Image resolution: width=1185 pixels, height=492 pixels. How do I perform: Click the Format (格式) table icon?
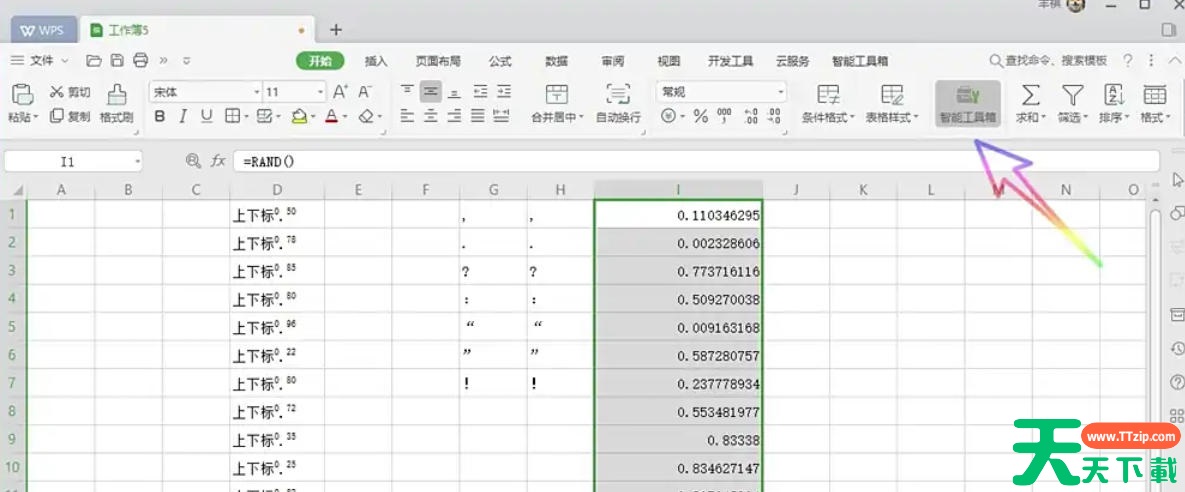(1155, 95)
